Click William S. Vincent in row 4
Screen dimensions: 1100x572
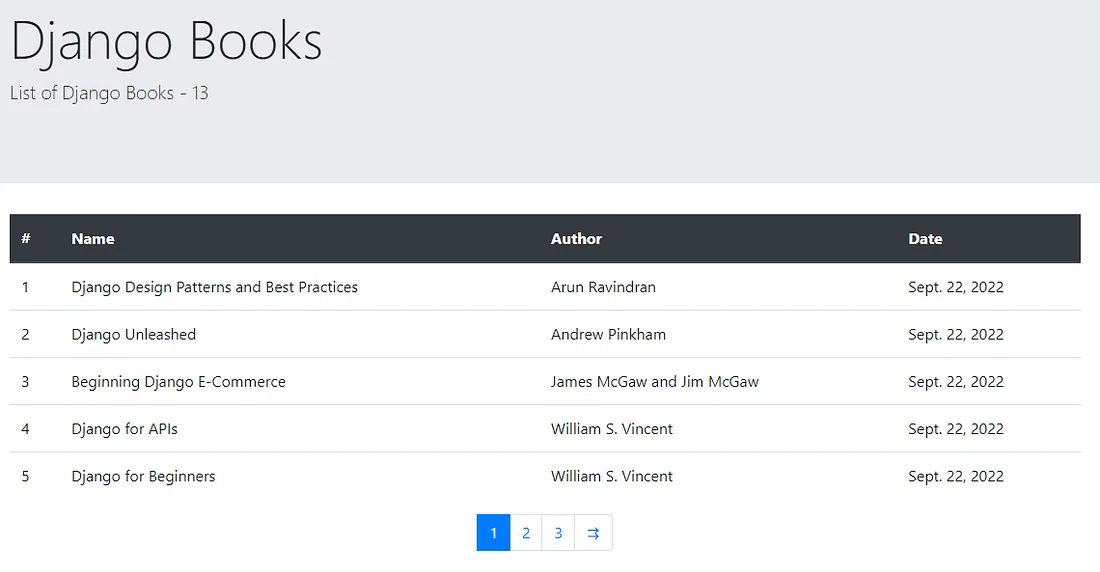[612, 429]
